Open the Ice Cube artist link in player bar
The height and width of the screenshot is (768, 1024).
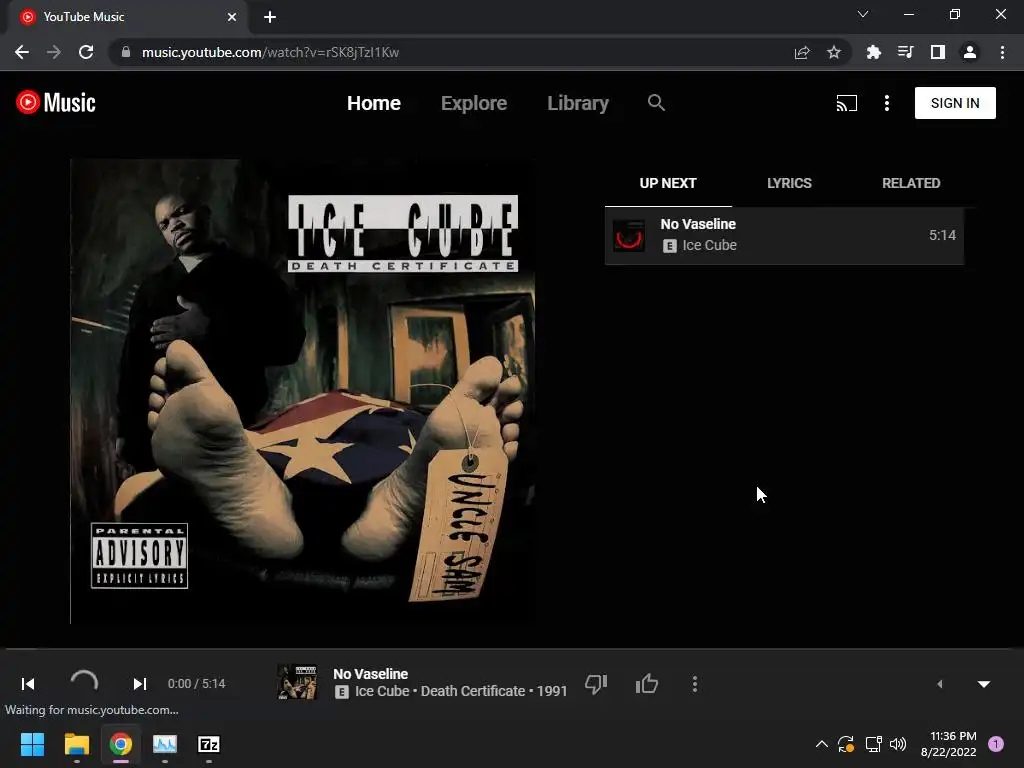(382, 692)
